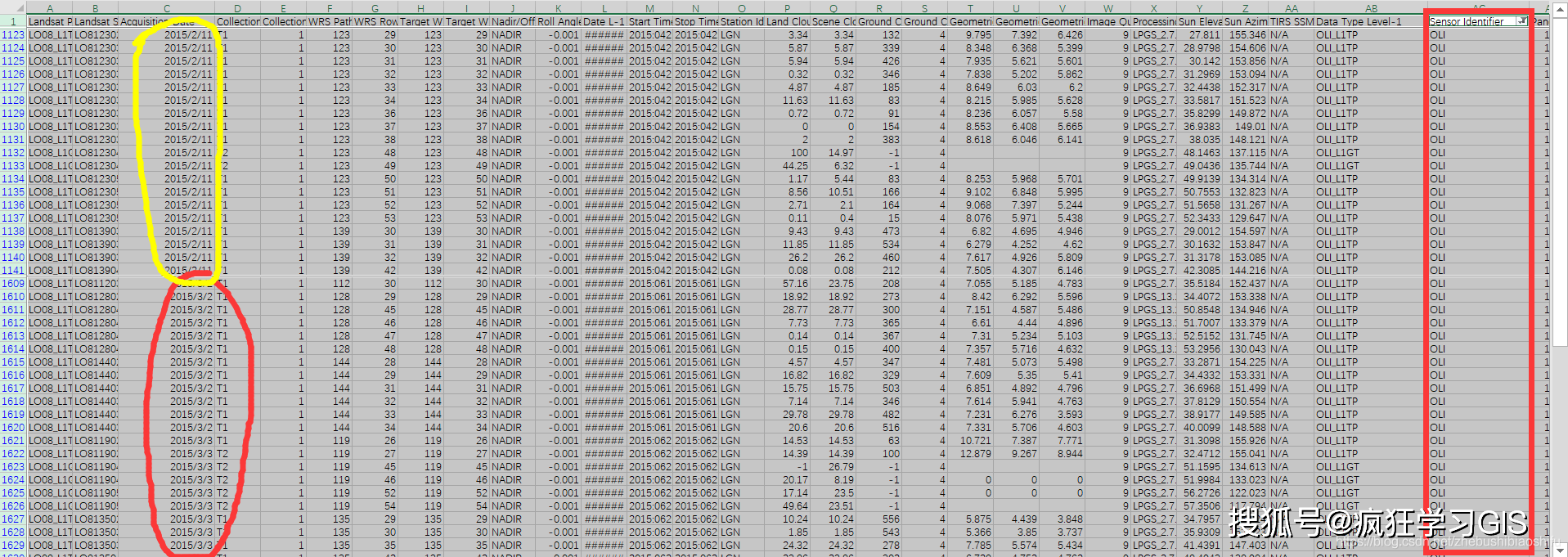
Task: Click the Nadir/Off header cell in row 1
Action: [x=513, y=22]
